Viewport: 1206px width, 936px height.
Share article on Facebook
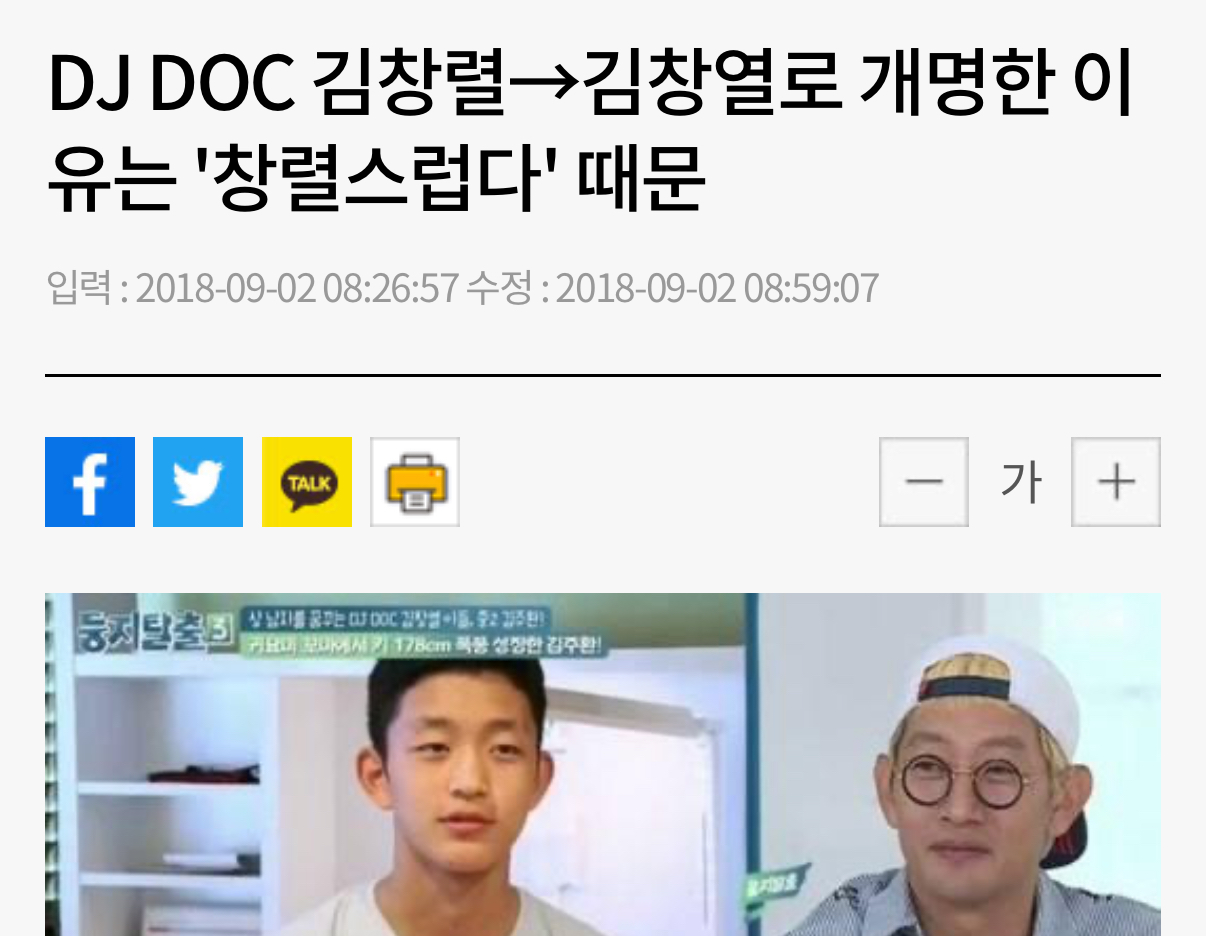pos(90,482)
